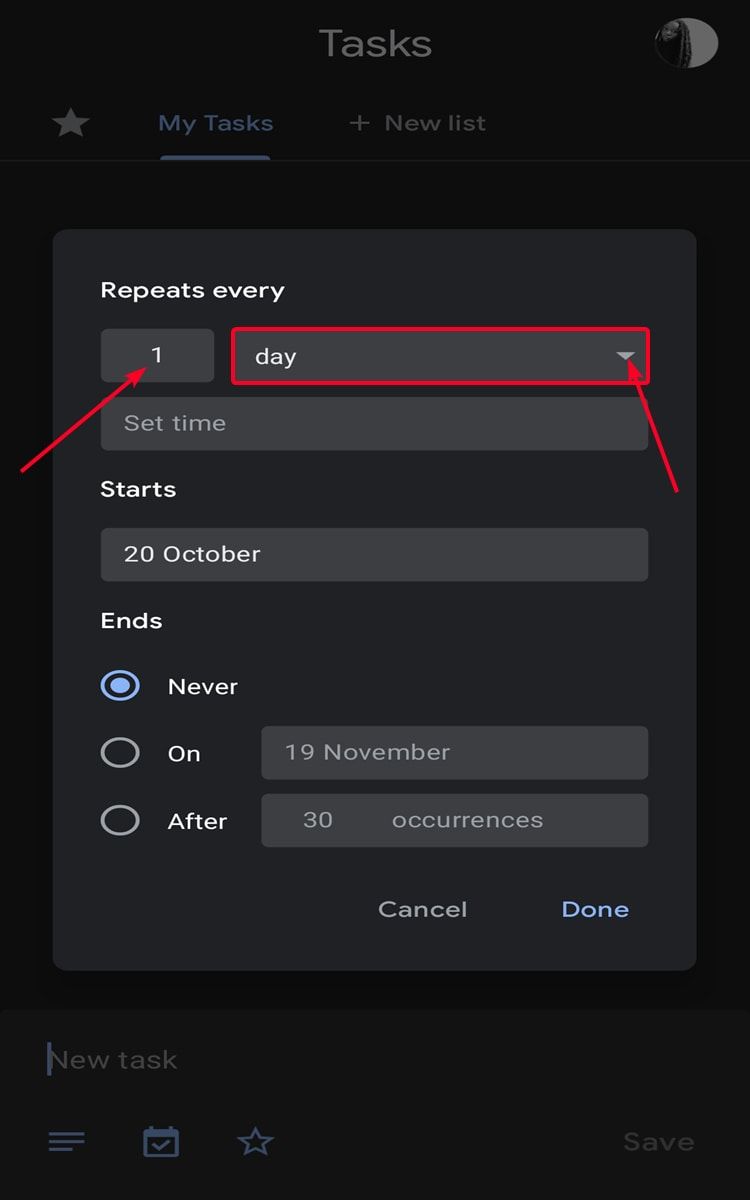Select the Never radio button
Viewport: 750px width, 1200px height.
120,685
